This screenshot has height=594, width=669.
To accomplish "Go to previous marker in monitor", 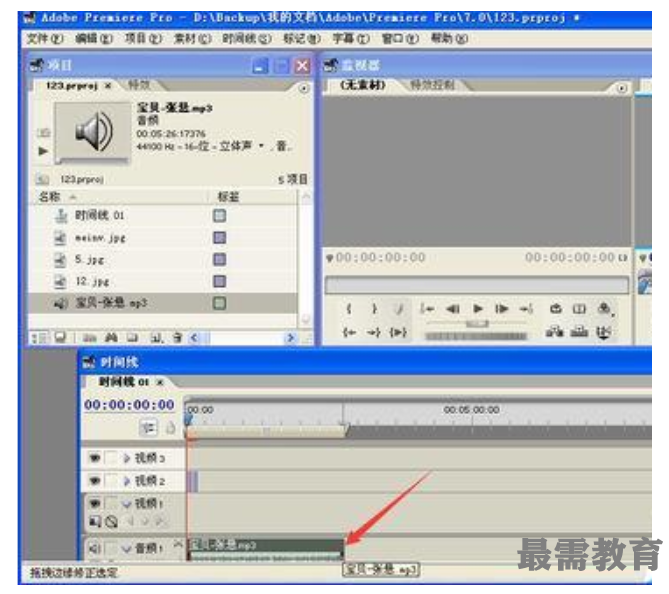I will 427,309.
